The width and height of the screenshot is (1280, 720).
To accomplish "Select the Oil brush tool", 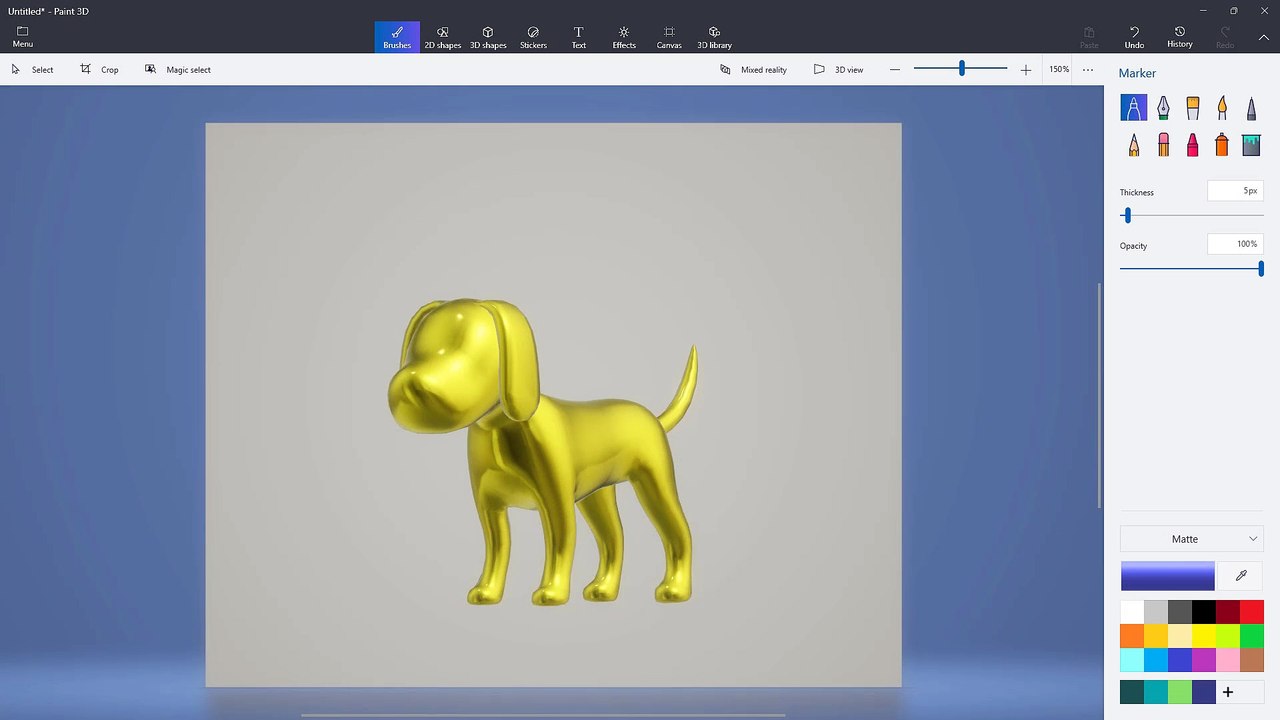I will pyautogui.click(x=1192, y=107).
